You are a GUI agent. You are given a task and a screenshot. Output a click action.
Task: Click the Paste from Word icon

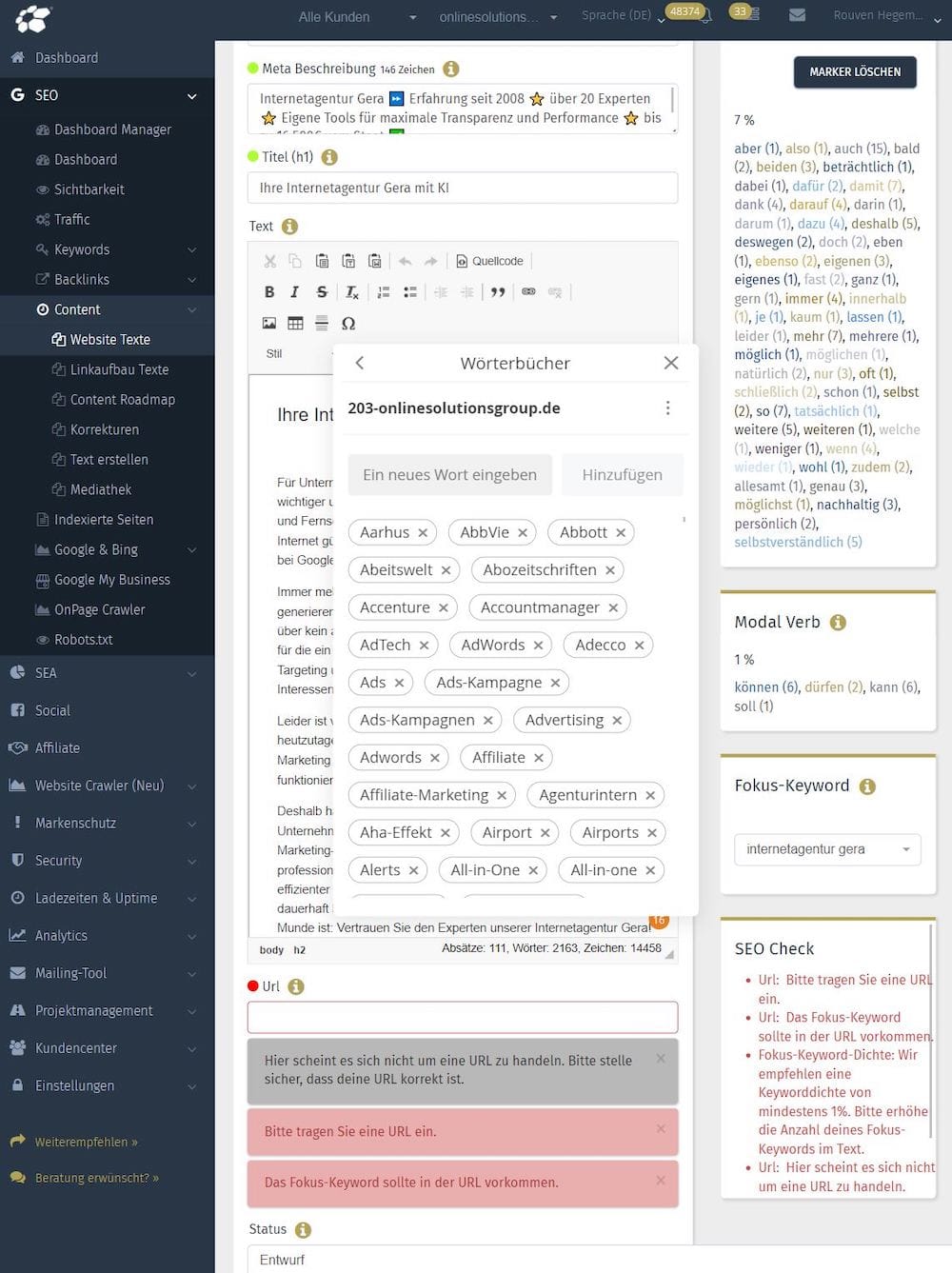375,261
